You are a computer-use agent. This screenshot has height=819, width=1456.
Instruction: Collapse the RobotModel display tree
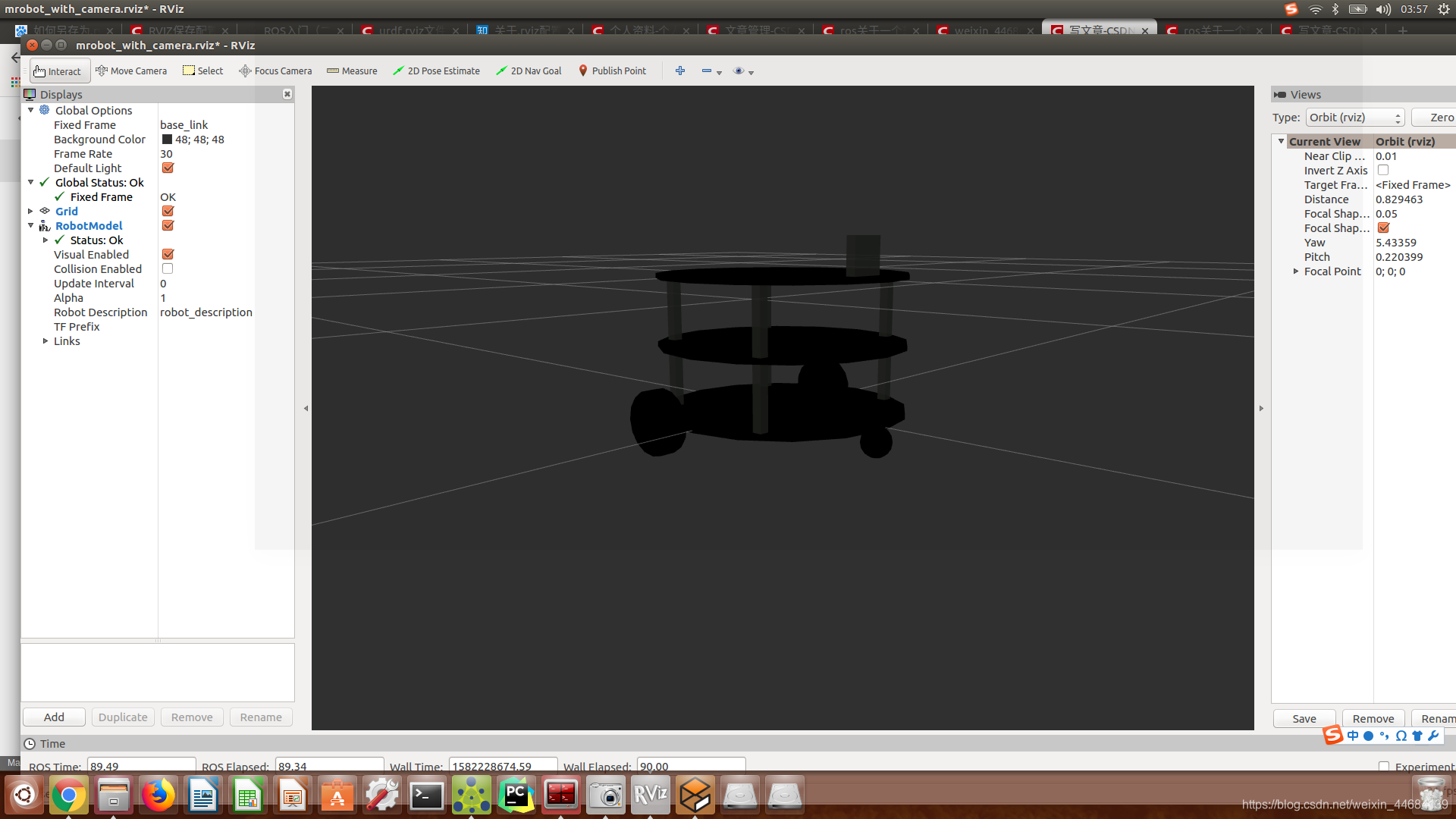click(x=31, y=226)
